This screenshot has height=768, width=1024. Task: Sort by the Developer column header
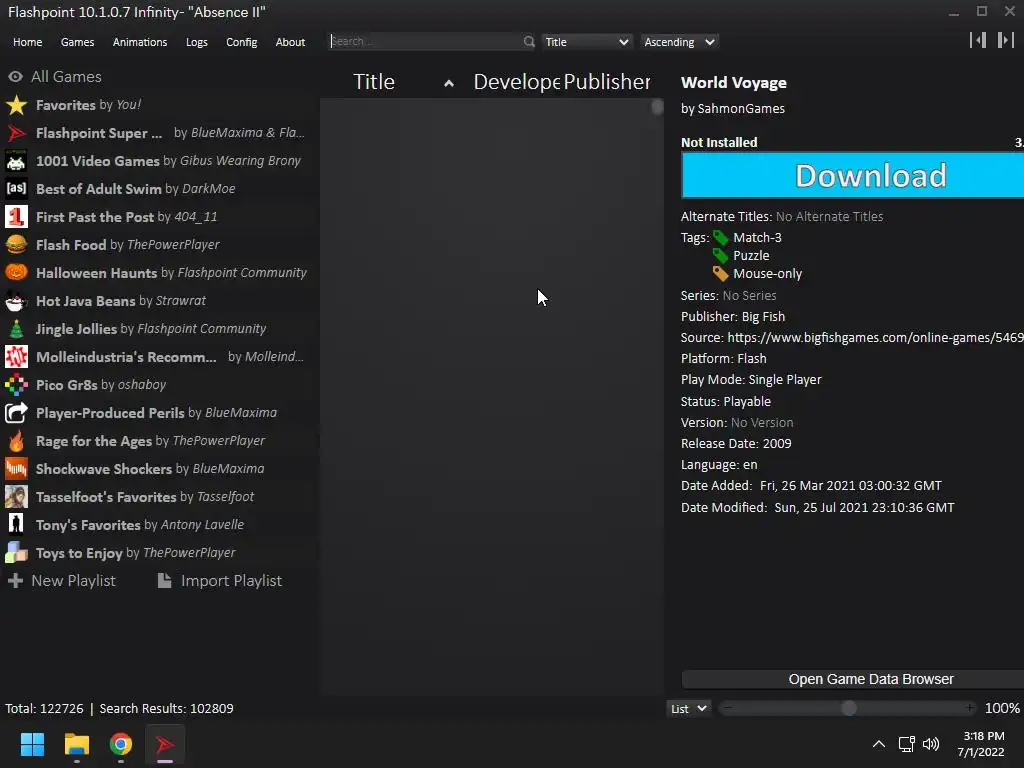click(516, 82)
